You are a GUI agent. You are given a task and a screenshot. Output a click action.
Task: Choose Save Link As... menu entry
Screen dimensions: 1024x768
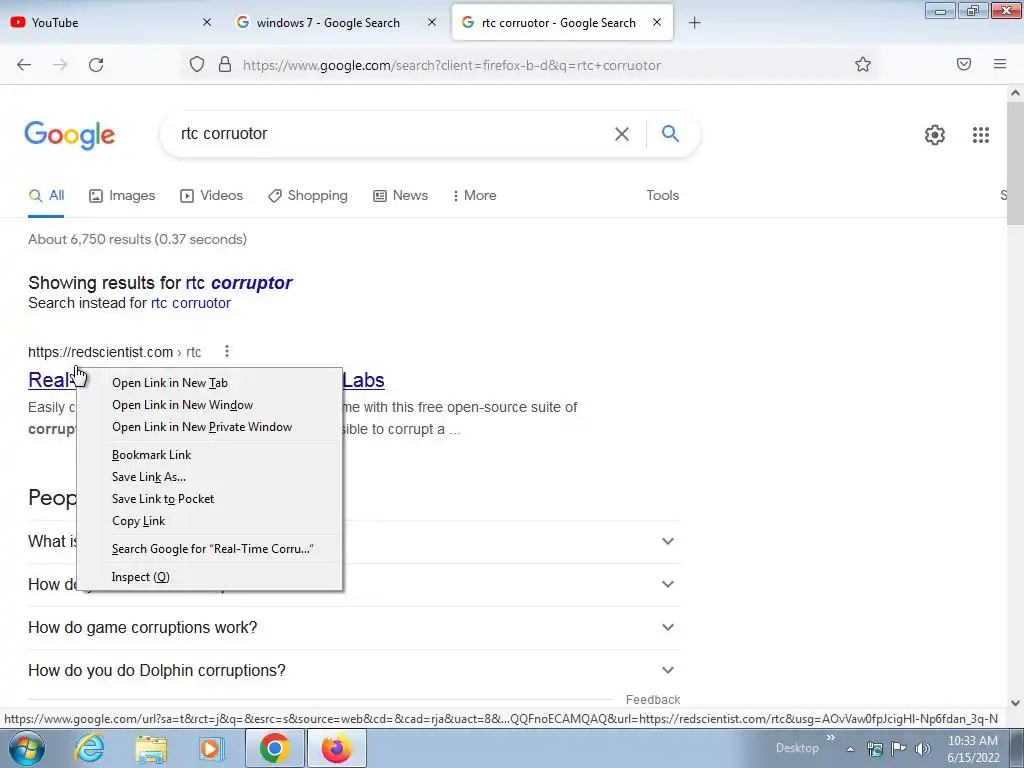(210, 477)
